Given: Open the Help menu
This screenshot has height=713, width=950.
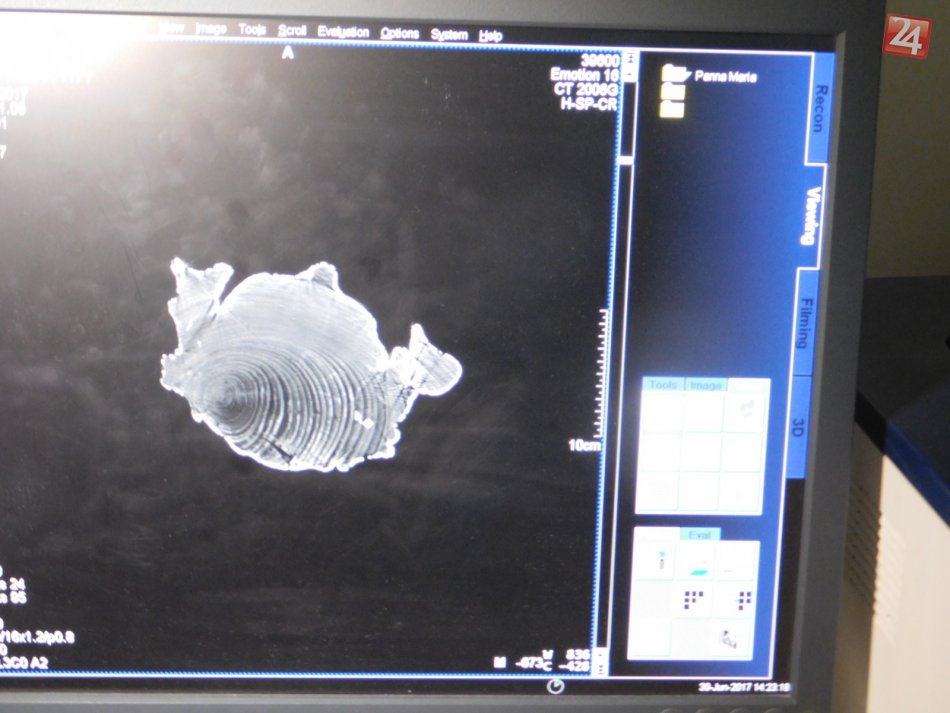Looking at the screenshot, I should click(x=490, y=35).
